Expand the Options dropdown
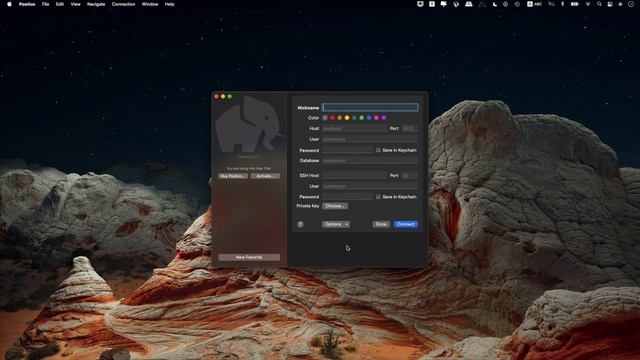The height and width of the screenshot is (360, 640). (x=336, y=224)
